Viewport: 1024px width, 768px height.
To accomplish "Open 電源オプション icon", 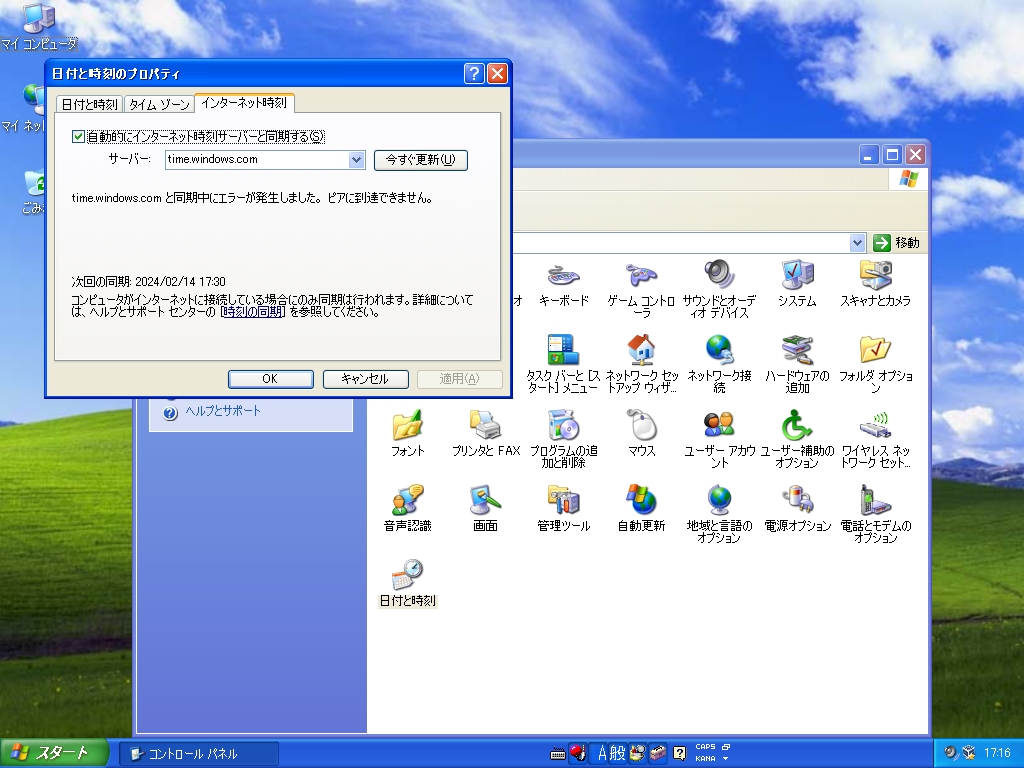I will [x=797, y=510].
